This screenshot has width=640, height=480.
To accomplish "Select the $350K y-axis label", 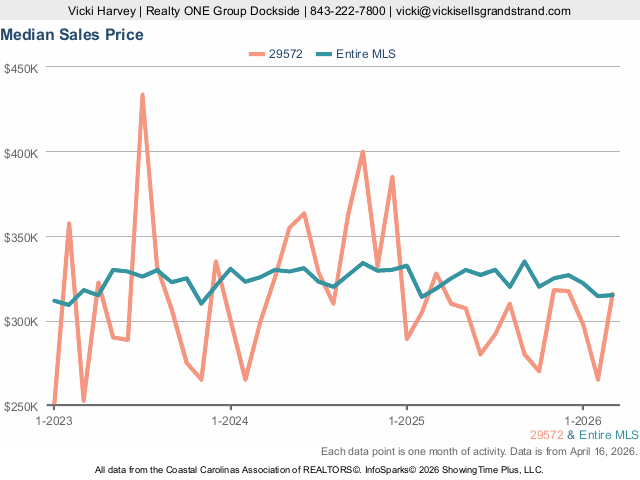I will point(21,238).
